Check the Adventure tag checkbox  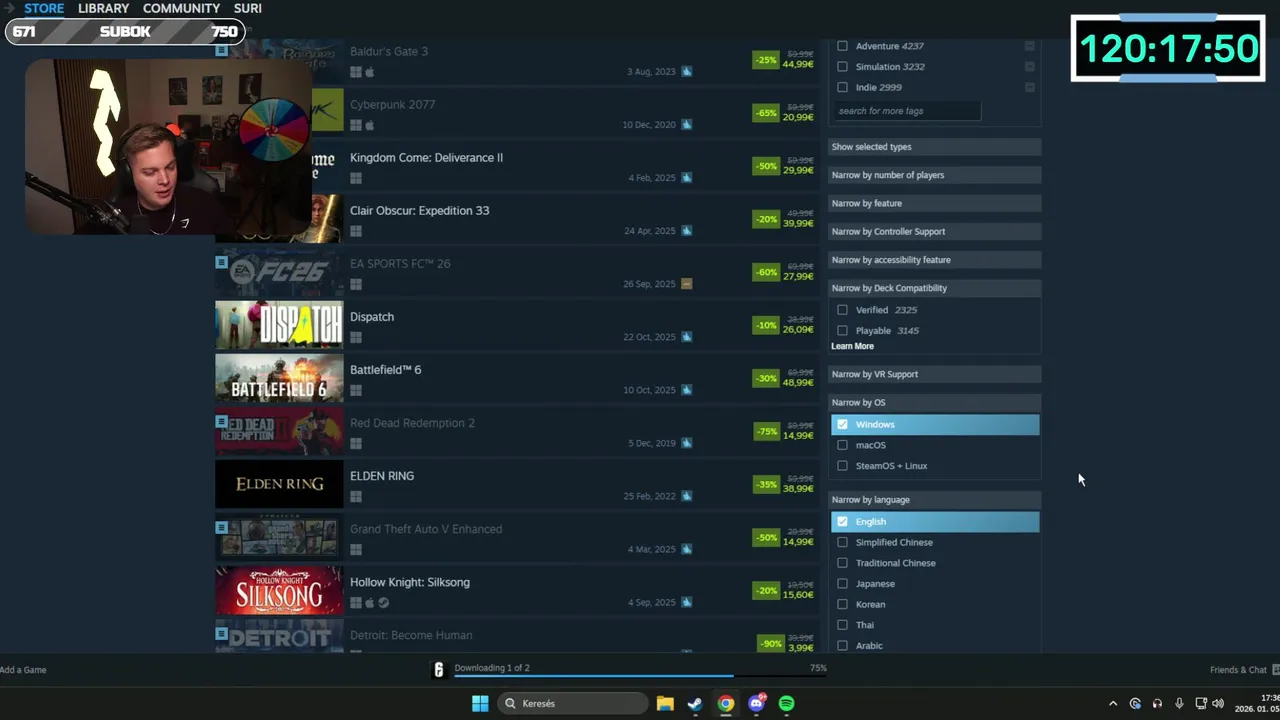point(842,46)
